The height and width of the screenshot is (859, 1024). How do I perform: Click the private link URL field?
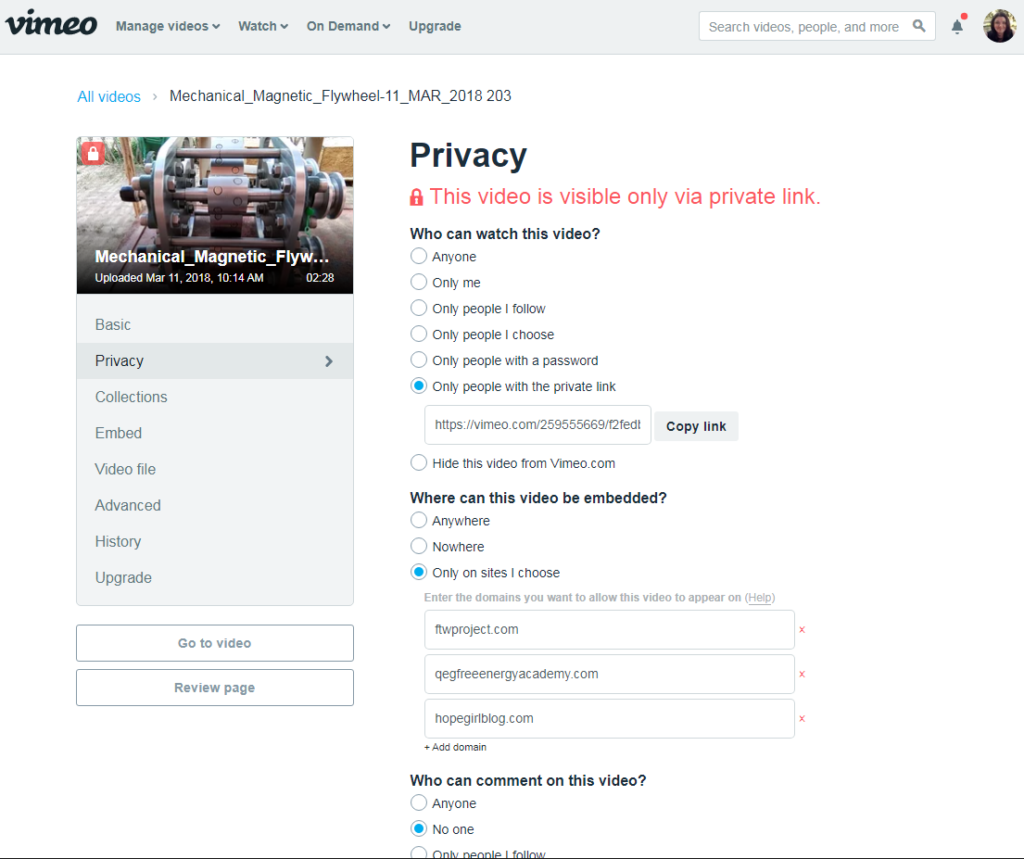(x=538, y=426)
